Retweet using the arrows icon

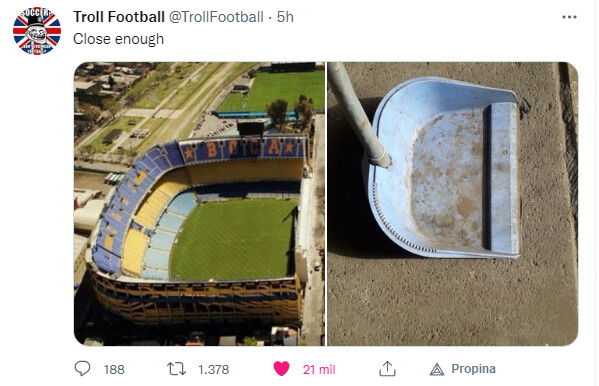click(176, 369)
